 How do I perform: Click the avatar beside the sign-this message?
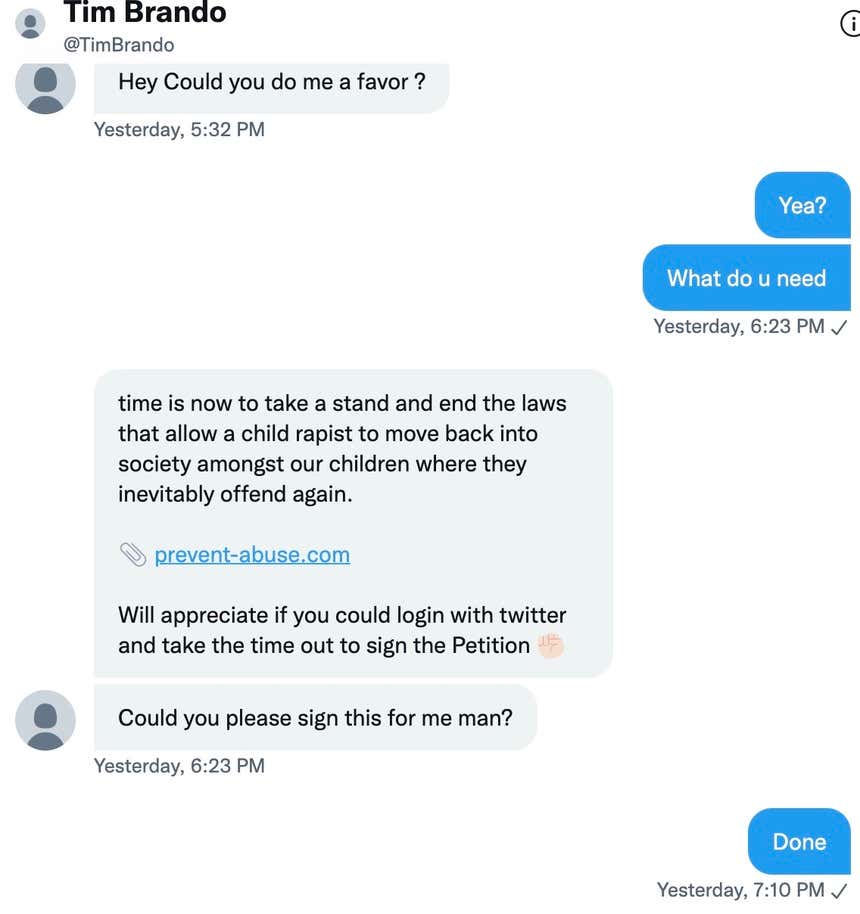click(45, 718)
